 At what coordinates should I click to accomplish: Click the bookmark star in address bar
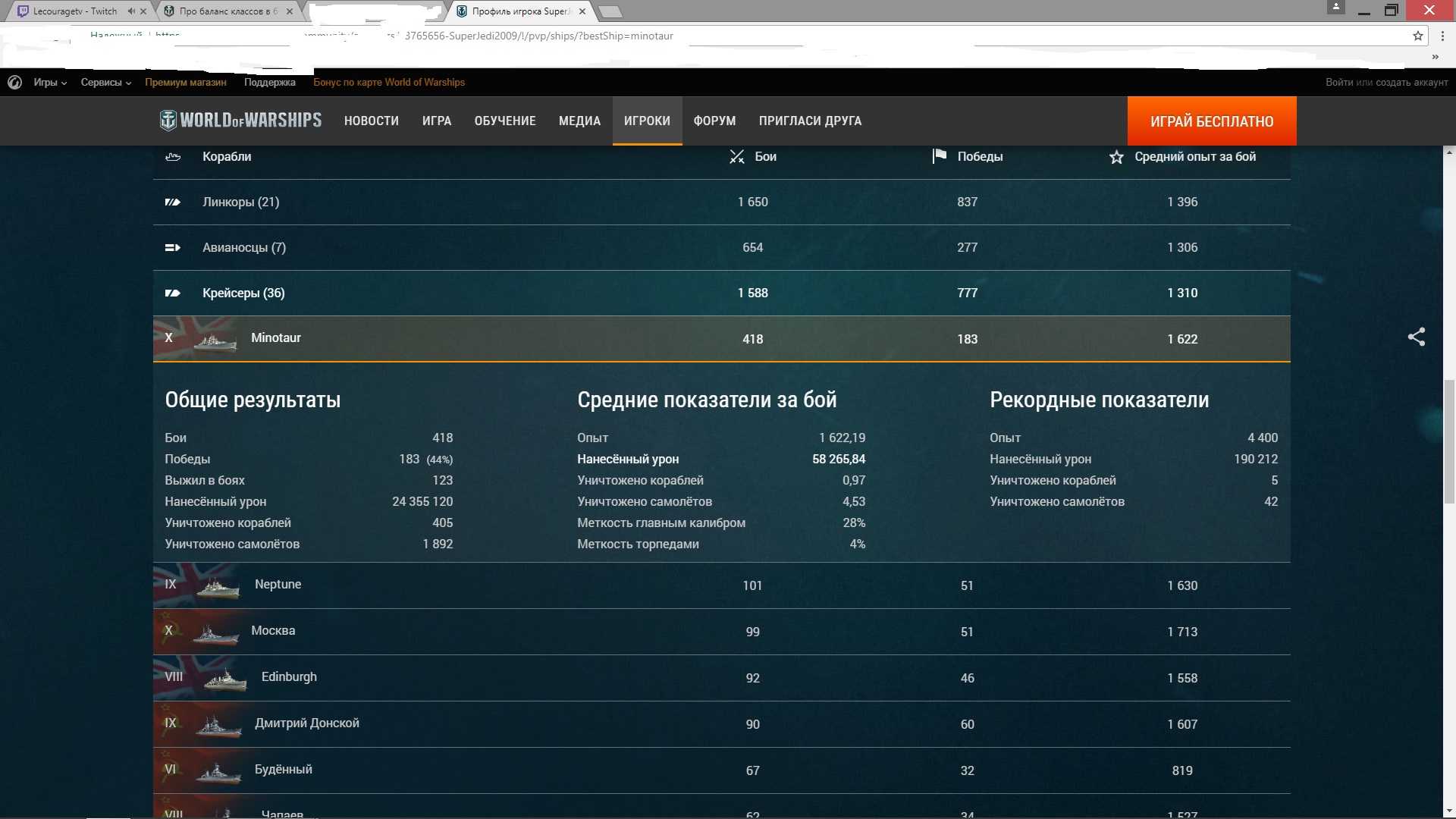tap(1417, 36)
